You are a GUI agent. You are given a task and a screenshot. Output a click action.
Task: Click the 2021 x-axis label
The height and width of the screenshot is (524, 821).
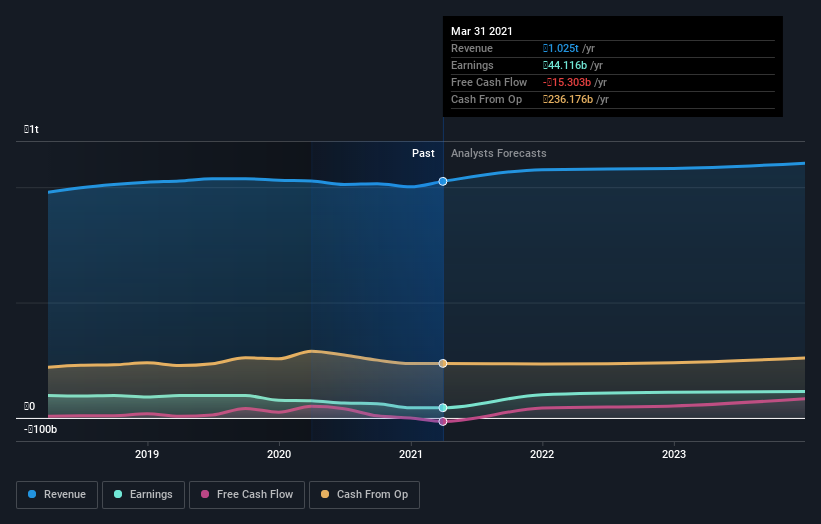click(x=410, y=454)
